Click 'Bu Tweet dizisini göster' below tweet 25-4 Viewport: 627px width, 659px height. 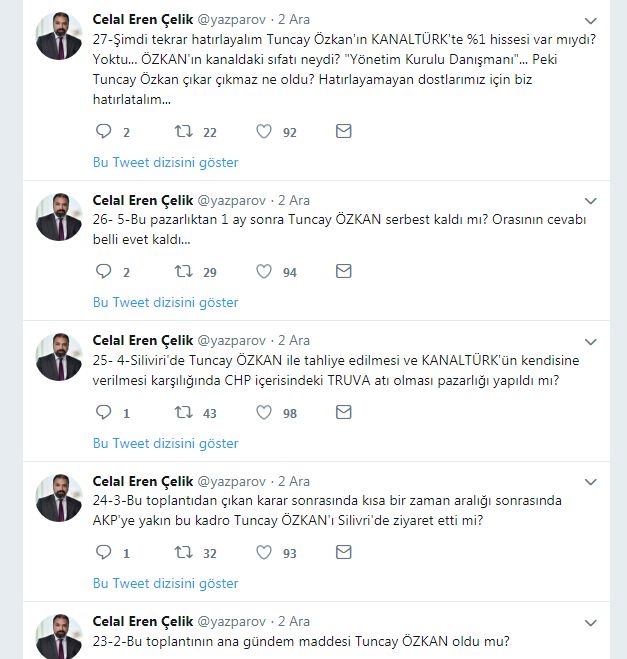166,443
